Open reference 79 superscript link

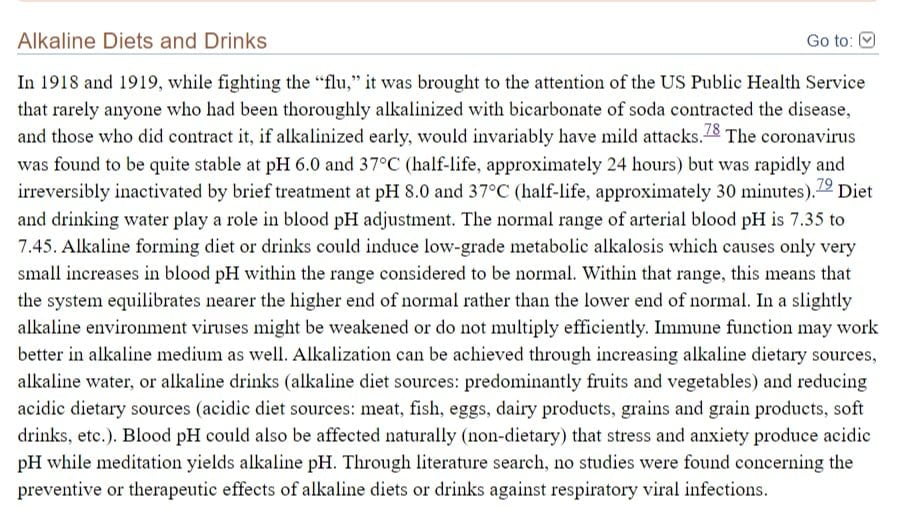tap(824, 185)
